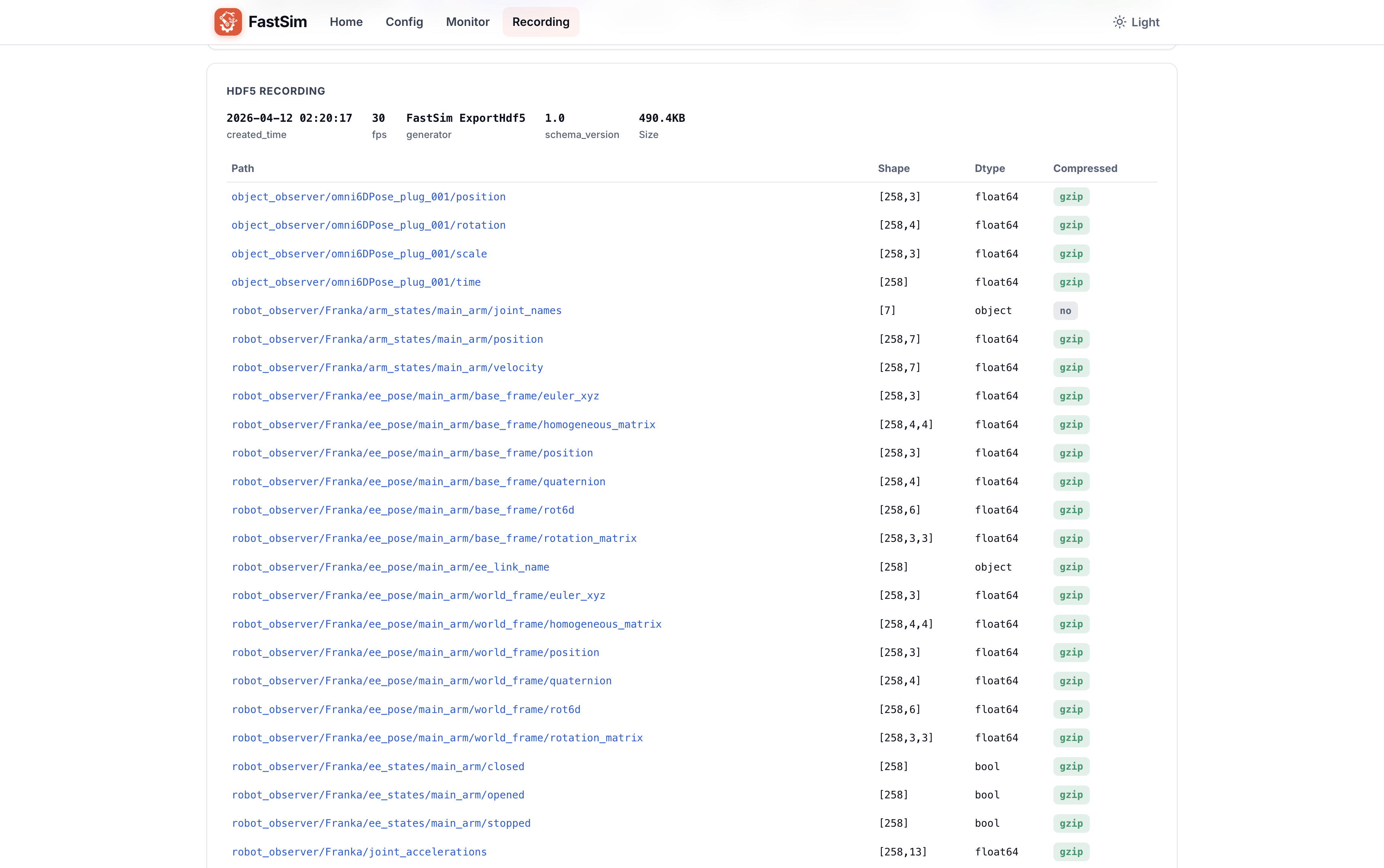Open arm_states/main_arm/position link
Screen dimensions: 1384x868
(387, 339)
